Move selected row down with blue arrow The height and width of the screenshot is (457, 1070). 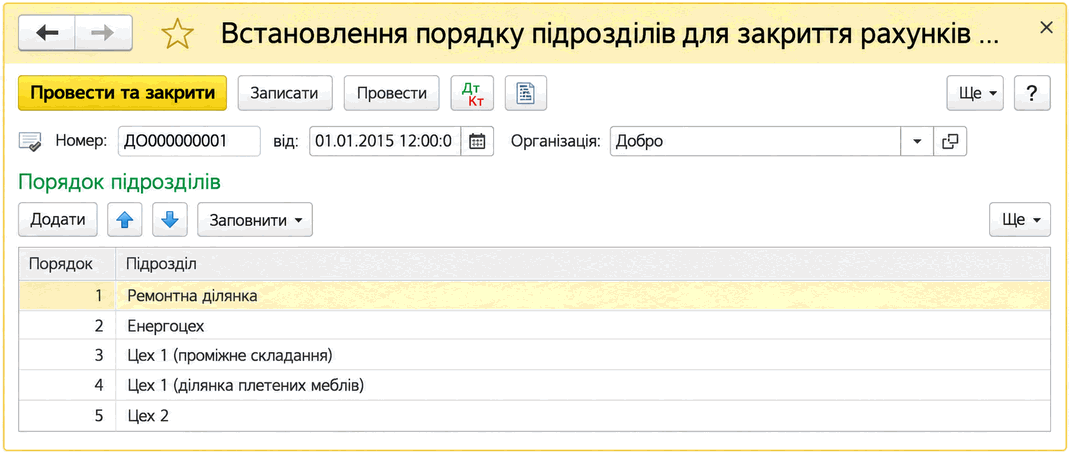(x=170, y=220)
